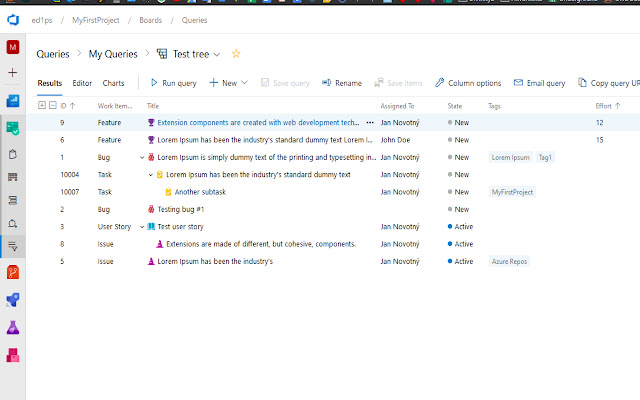Screen dimensions: 640x400
Task: Open Column options wrench tool
Action: [469, 83]
